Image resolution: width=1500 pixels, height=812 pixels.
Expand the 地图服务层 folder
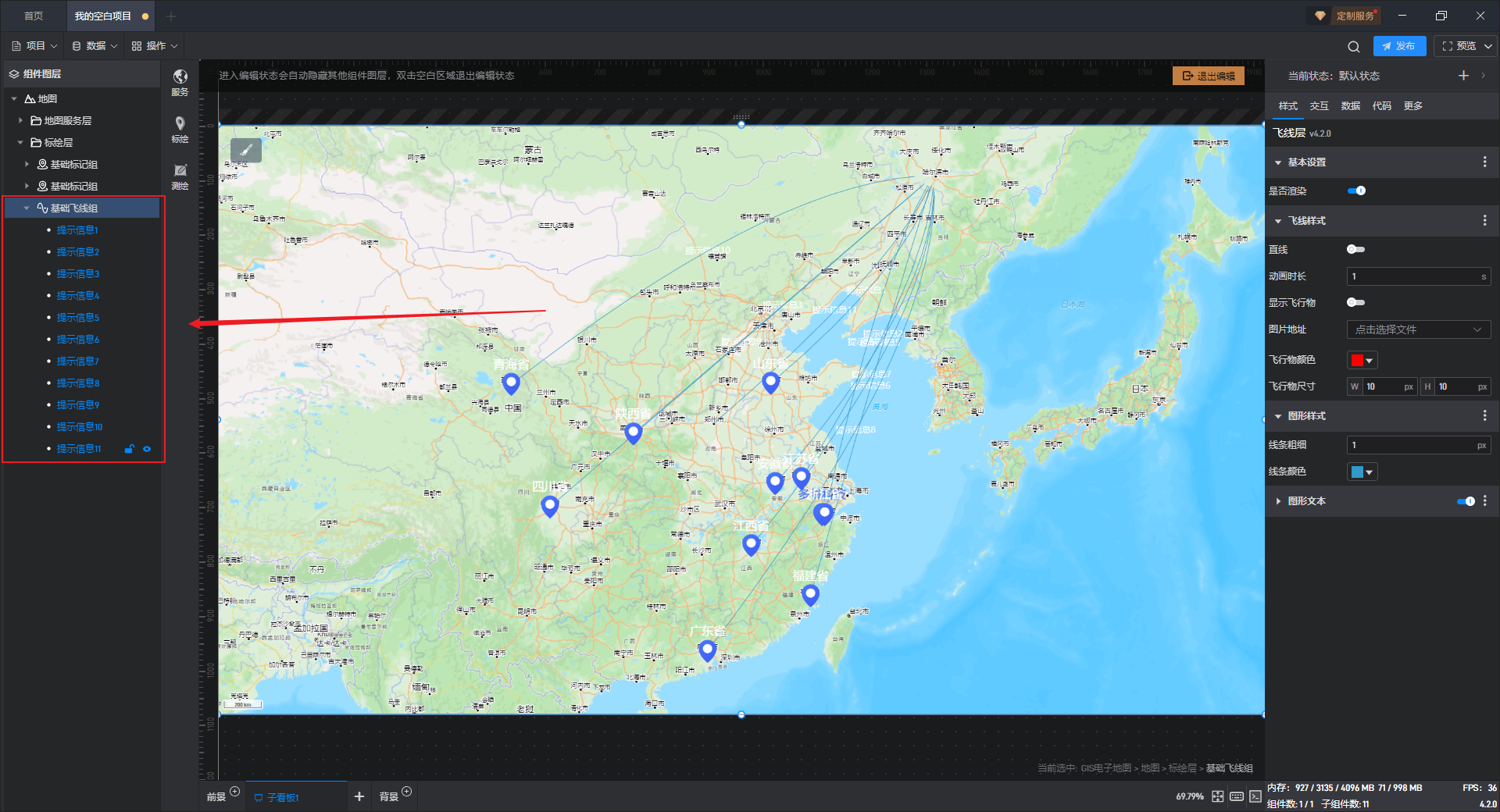pyautogui.click(x=20, y=121)
